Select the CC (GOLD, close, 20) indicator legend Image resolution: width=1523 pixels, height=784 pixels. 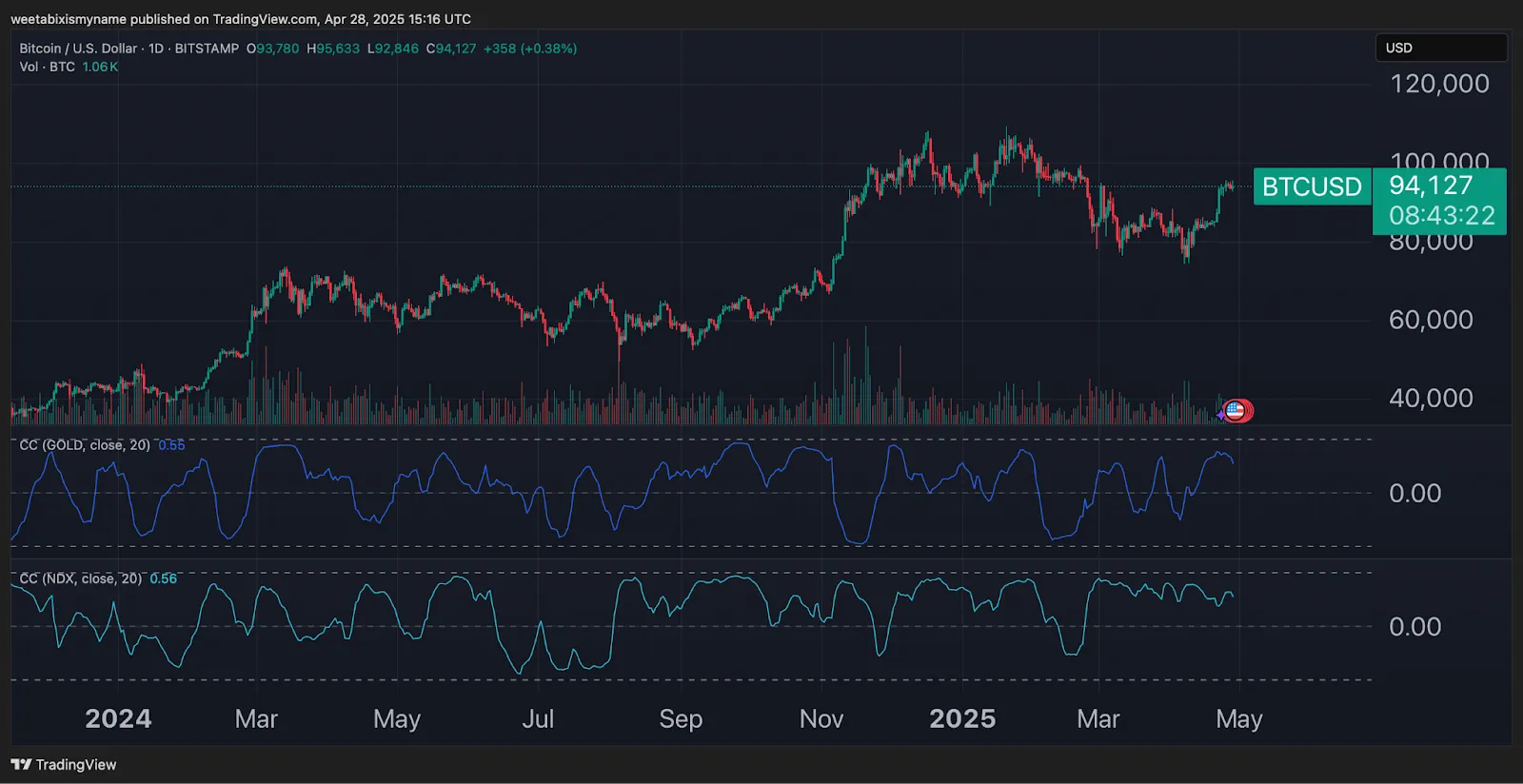[85, 445]
